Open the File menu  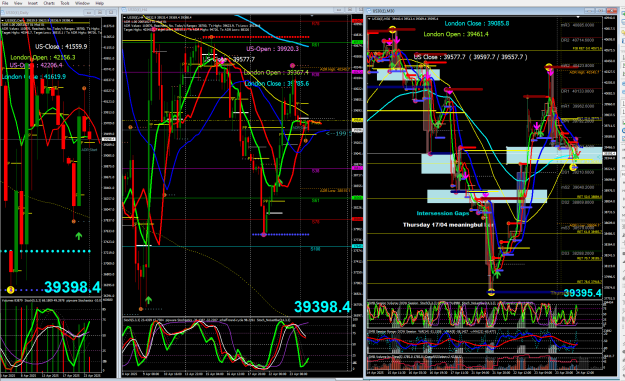tap(5, 3)
